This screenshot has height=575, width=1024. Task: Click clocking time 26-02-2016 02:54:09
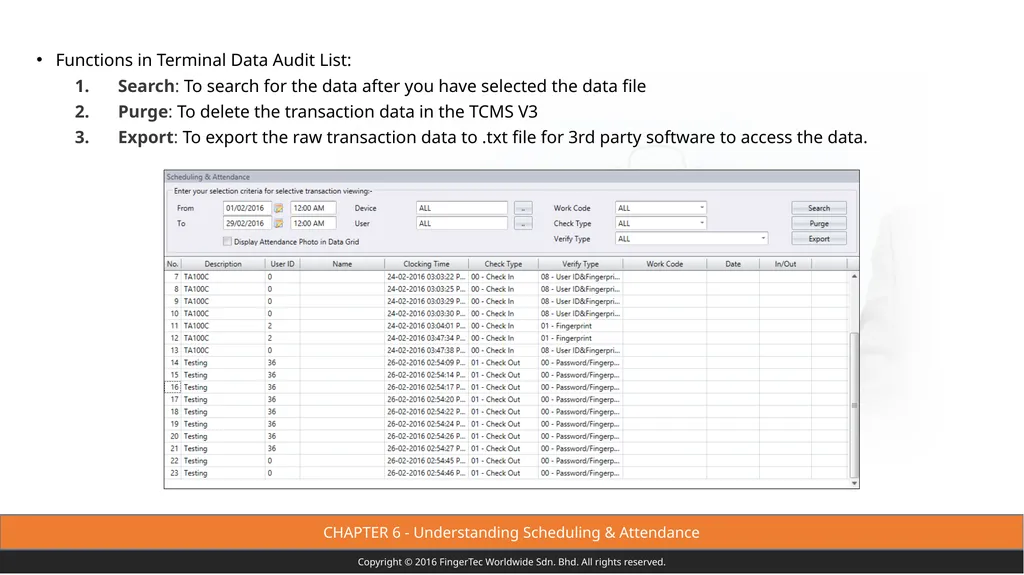(x=426, y=363)
